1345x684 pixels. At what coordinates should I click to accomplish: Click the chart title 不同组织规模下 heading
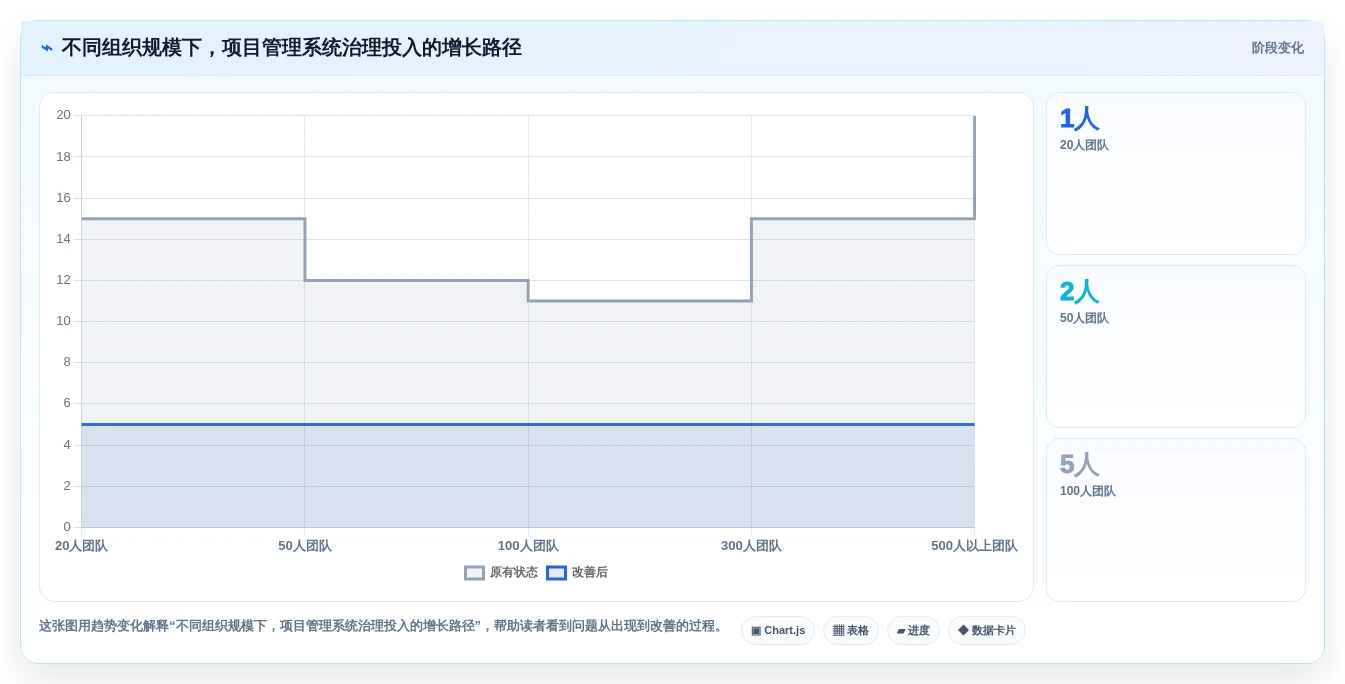point(291,48)
